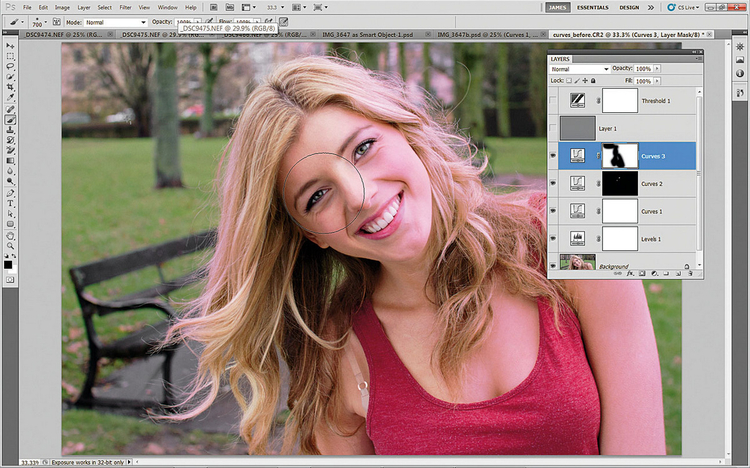Create new adjustment layer icon
This screenshot has height=468, width=750.
654,274
